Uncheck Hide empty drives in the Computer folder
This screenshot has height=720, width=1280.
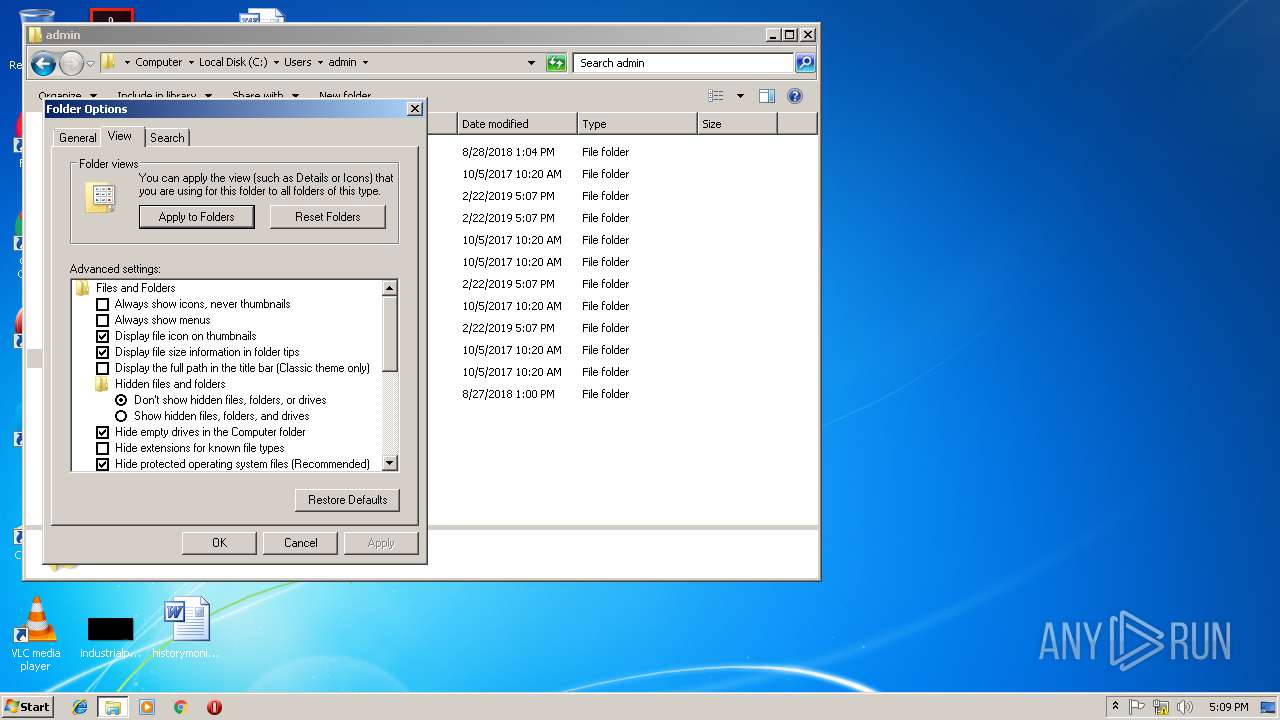tap(102, 432)
